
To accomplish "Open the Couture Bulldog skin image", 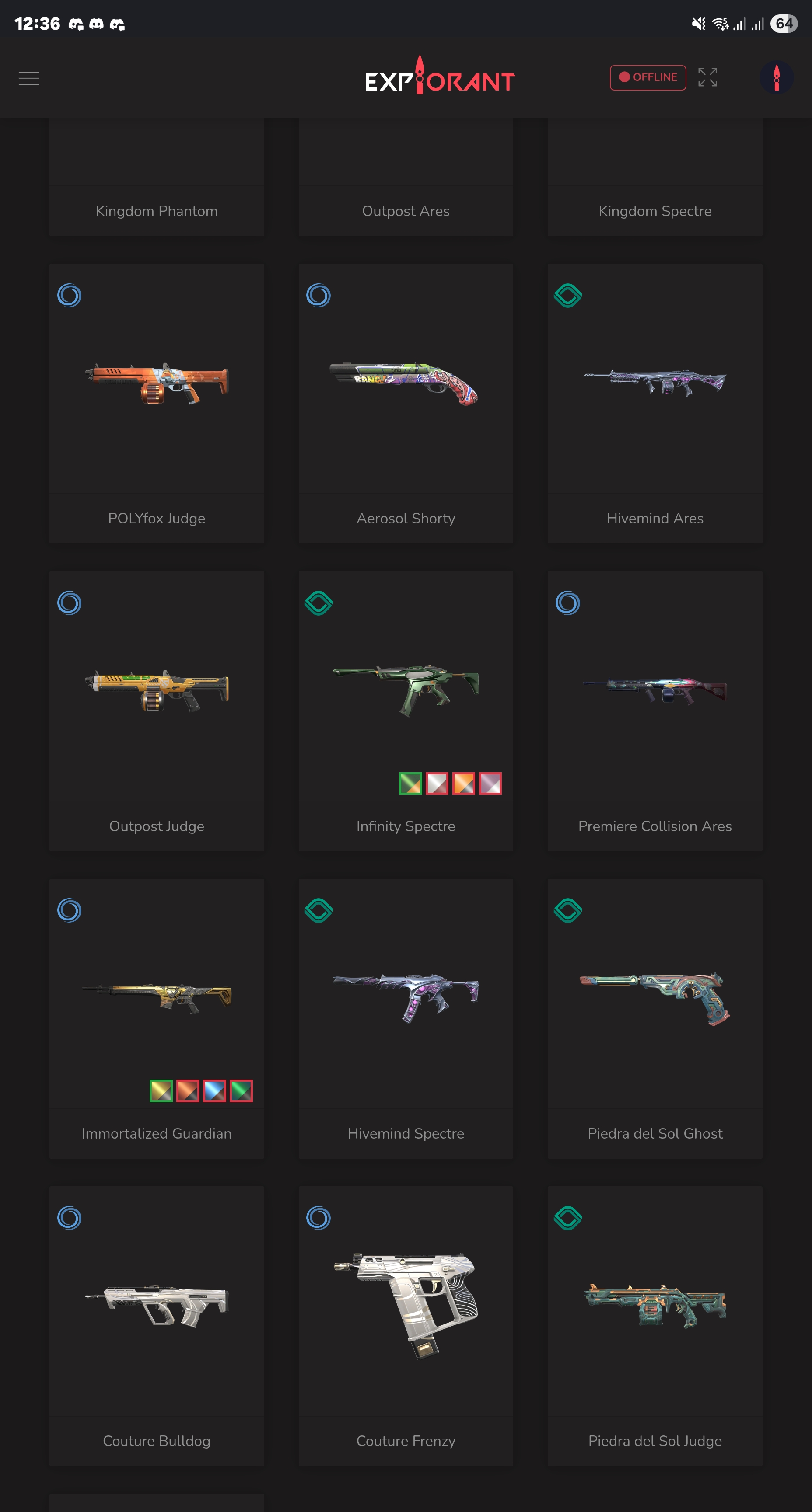I will tap(157, 1305).
